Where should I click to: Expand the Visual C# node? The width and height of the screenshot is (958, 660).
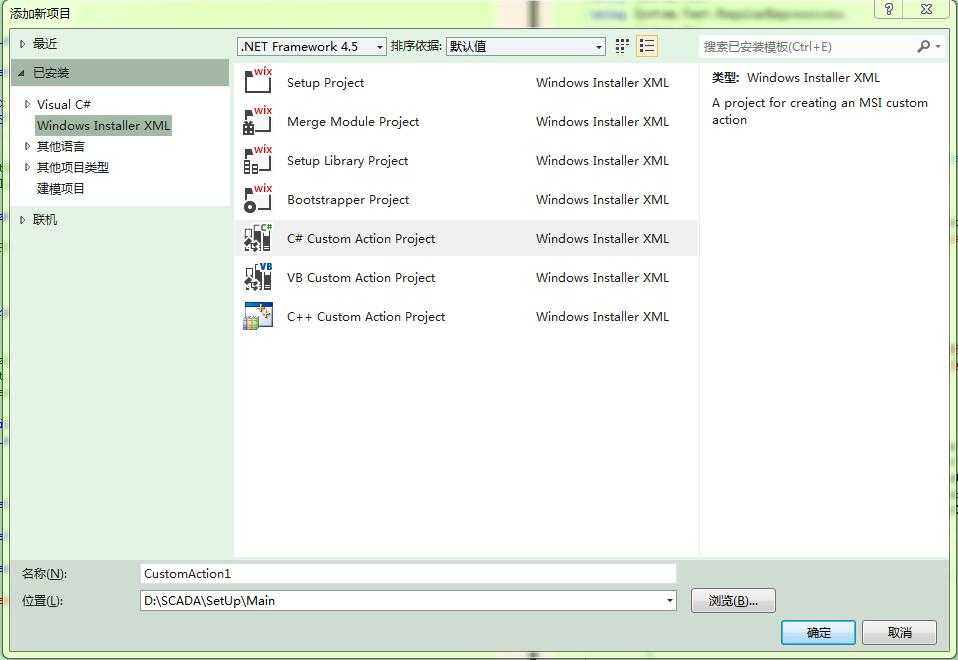[27, 104]
